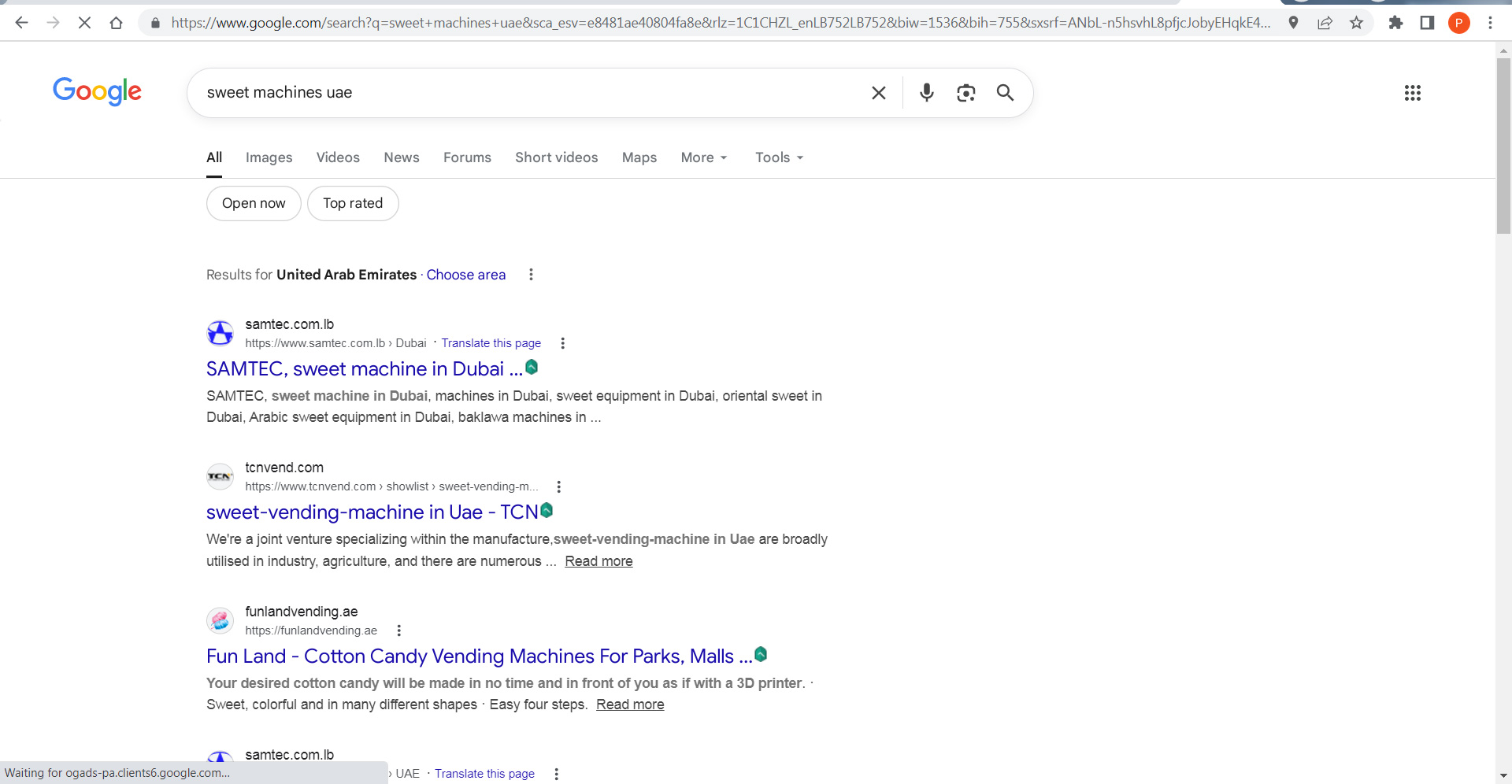Select the All results tab
Image resolution: width=1512 pixels, height=784 pixels.
pos(214,157)
